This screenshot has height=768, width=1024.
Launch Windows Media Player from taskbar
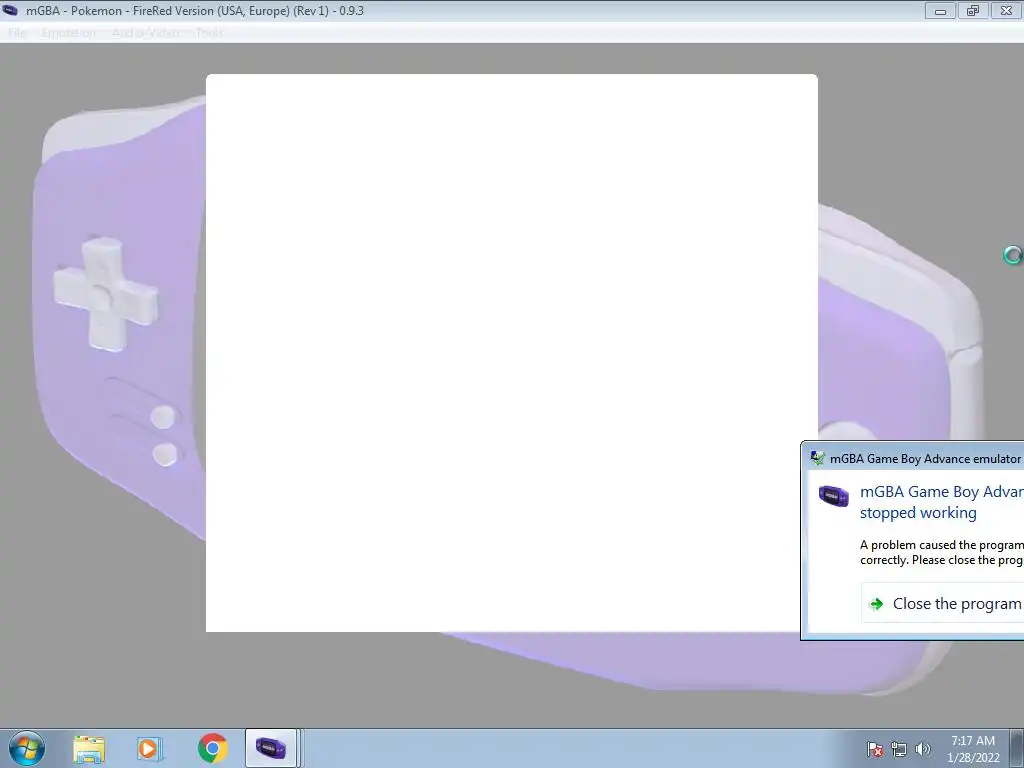click(150, 748)
